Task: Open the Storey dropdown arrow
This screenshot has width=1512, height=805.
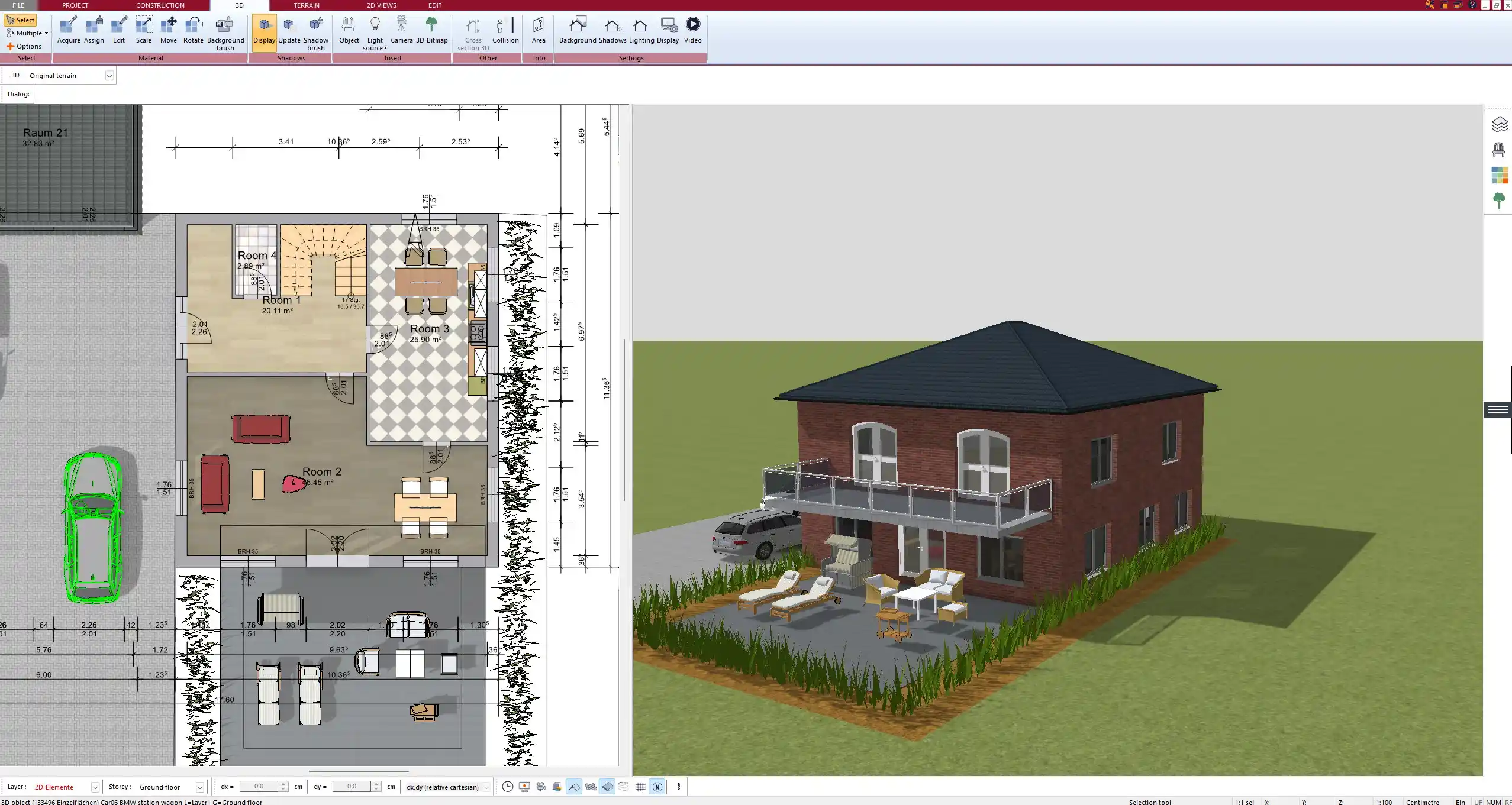Action: 200,787
